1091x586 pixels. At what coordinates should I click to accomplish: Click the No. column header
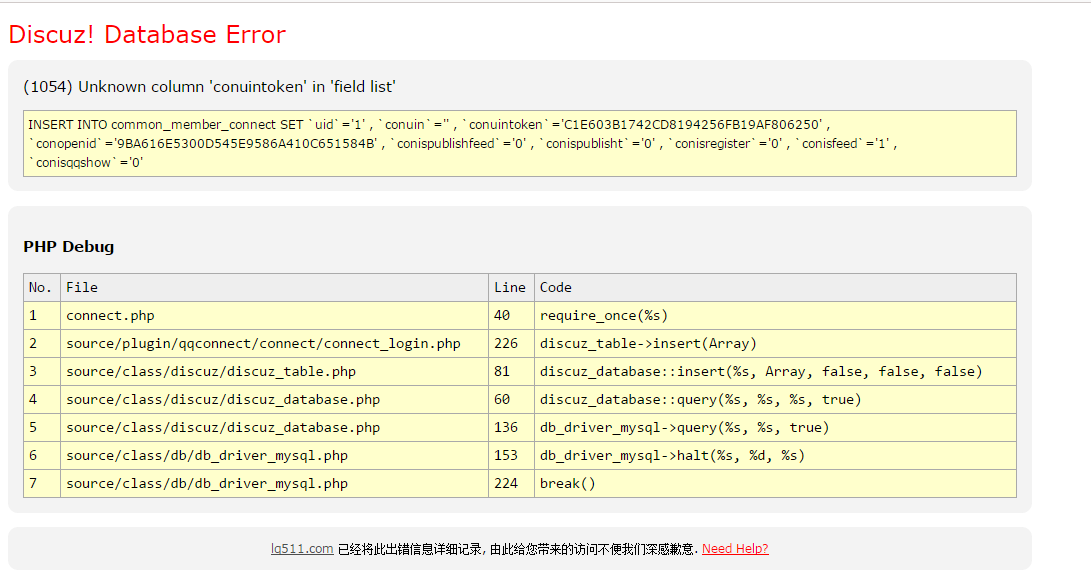coord(41,288)
